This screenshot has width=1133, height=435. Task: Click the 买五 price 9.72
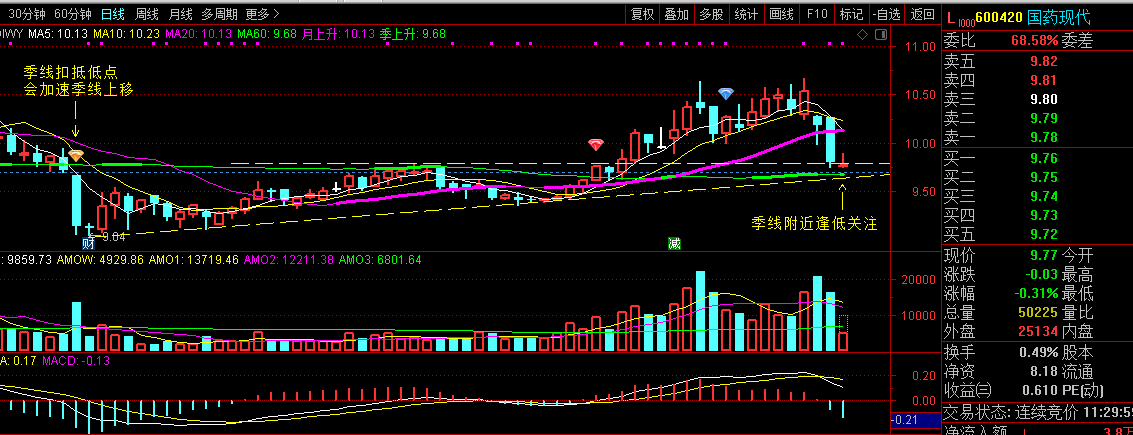click(1043, 234)
